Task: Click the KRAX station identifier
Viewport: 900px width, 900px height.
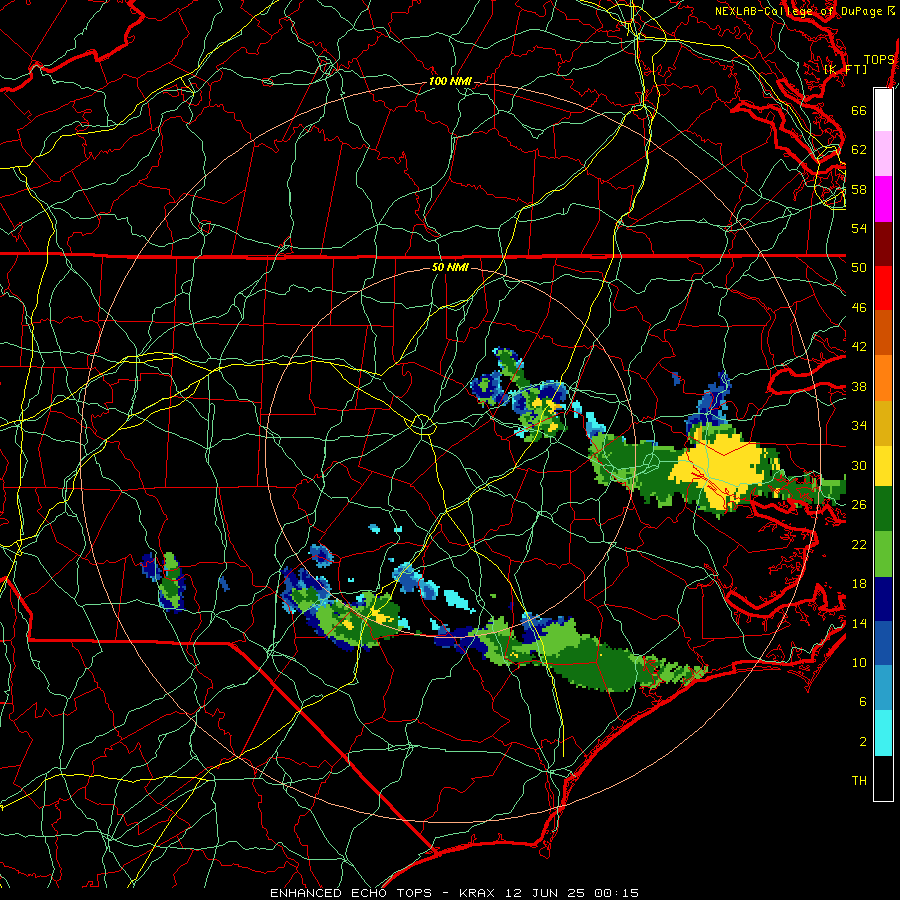Action: click(x=479, y=893)
